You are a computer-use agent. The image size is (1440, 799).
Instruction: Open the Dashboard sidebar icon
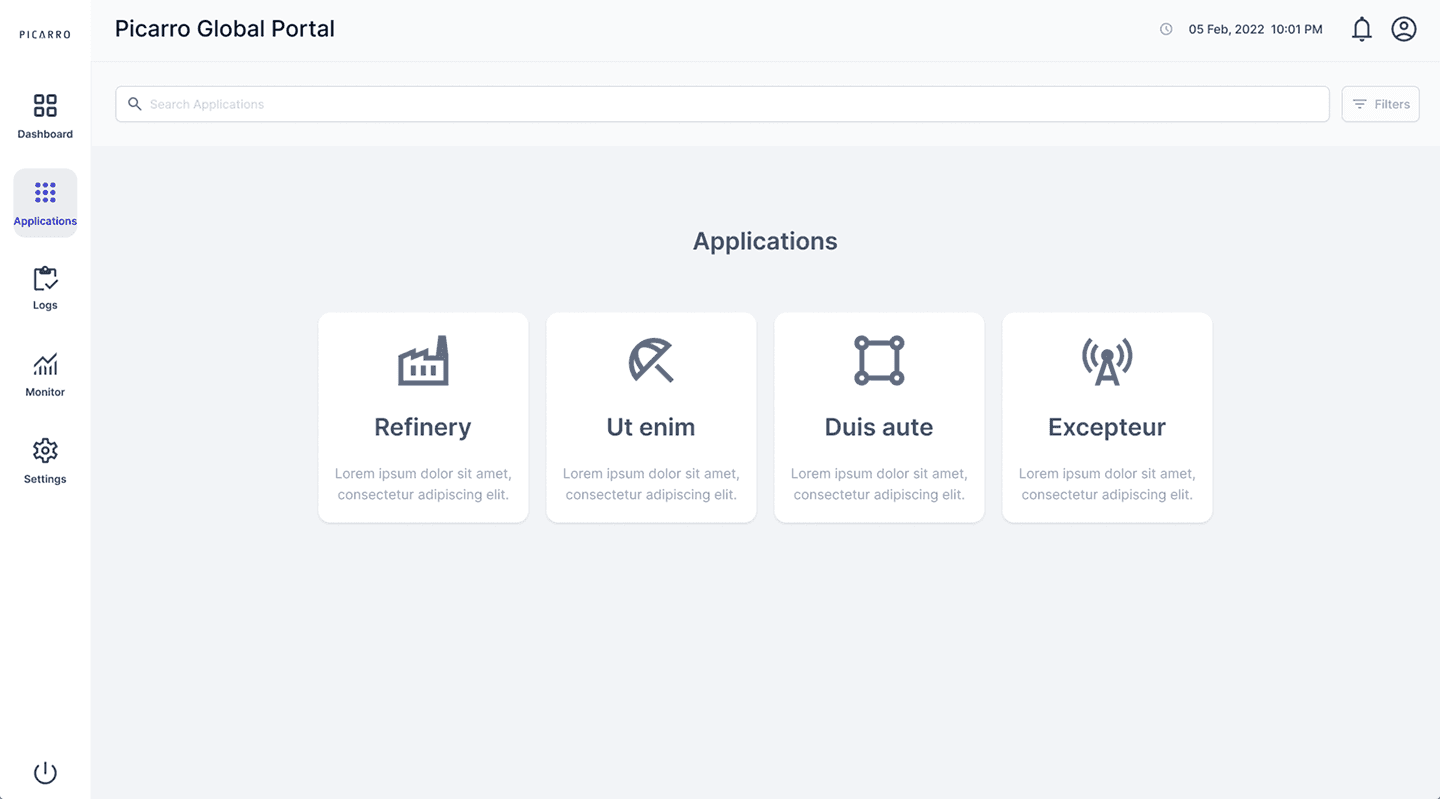45,105
